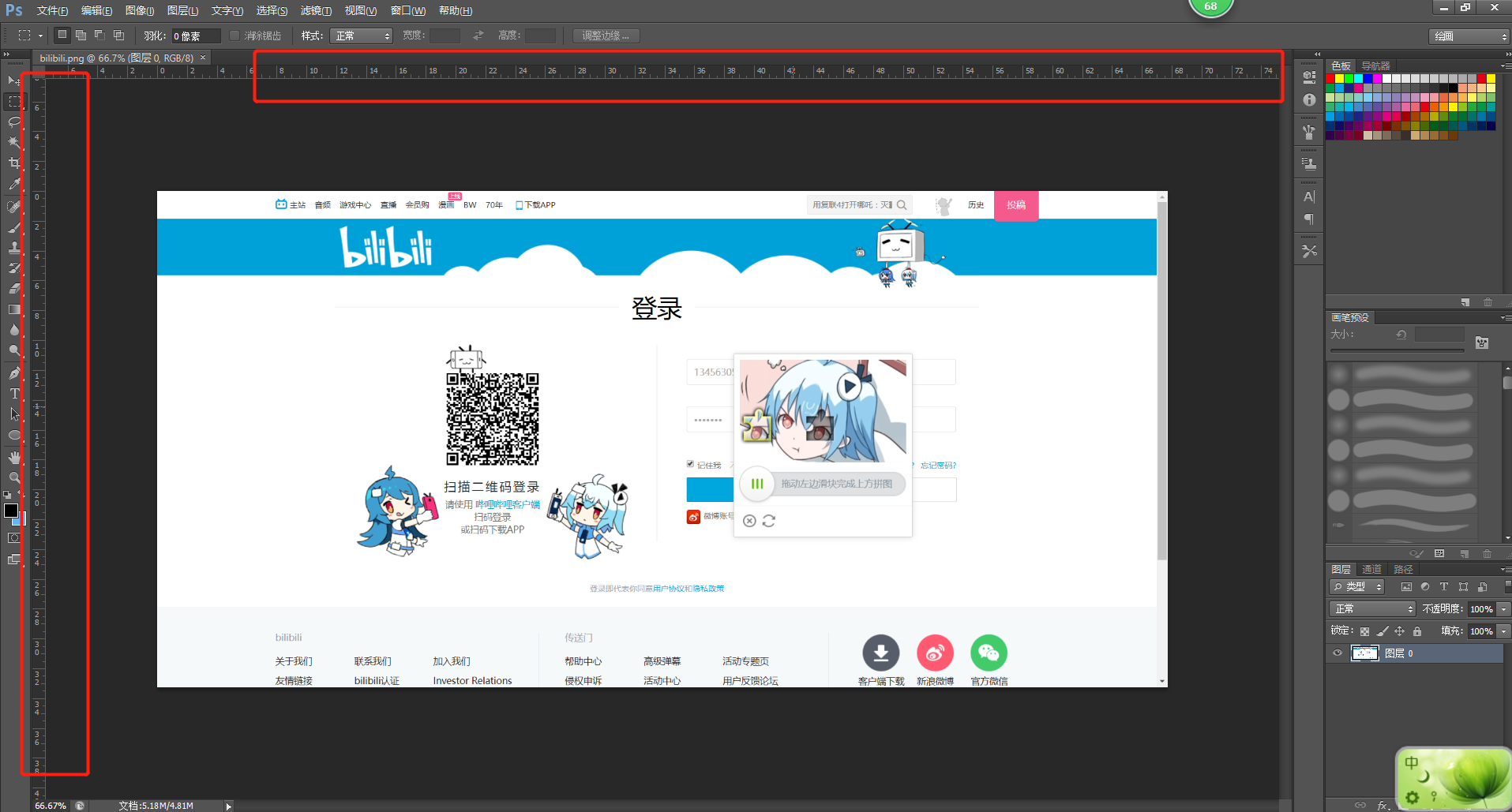The height and width of the screenshot is (812, 1512).
Task: Open the Info panel icon
Action: pyautogui.click(x=1309, y=100)
